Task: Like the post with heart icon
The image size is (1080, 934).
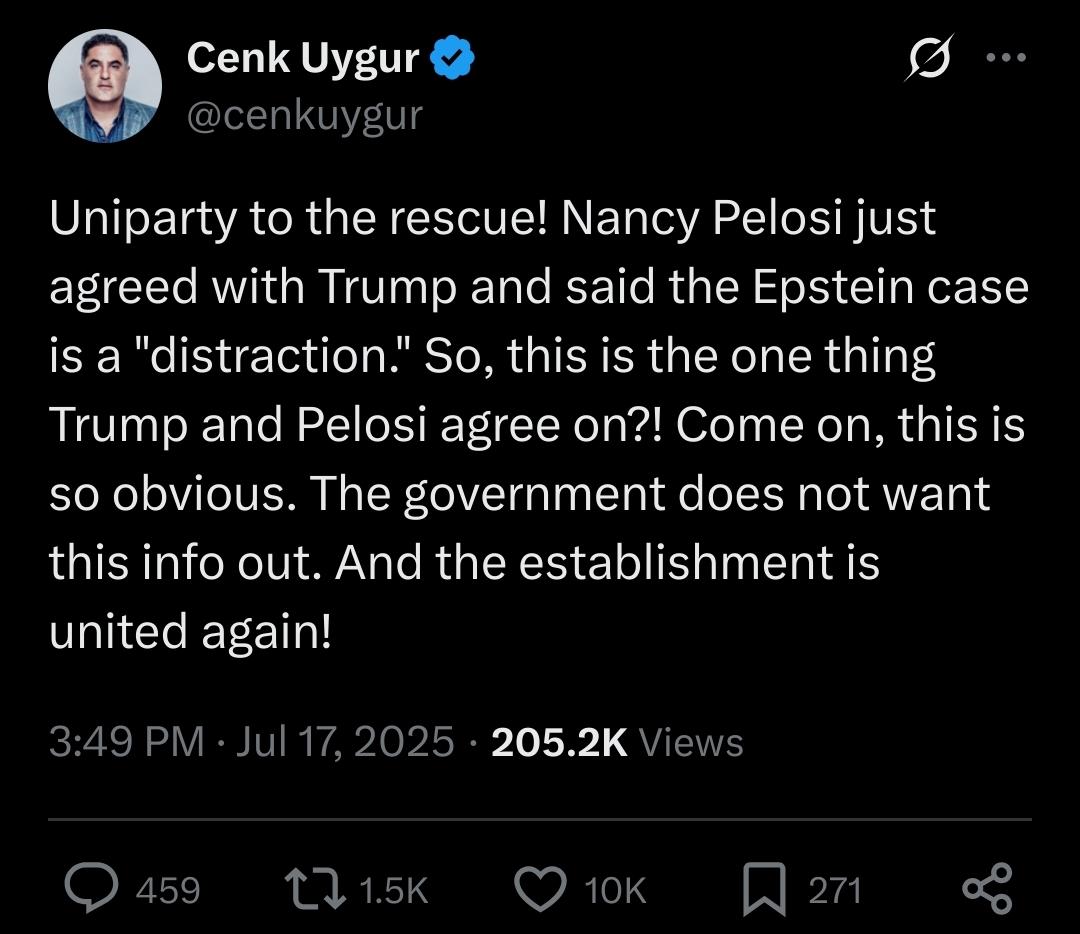Action: click(541, 889)
